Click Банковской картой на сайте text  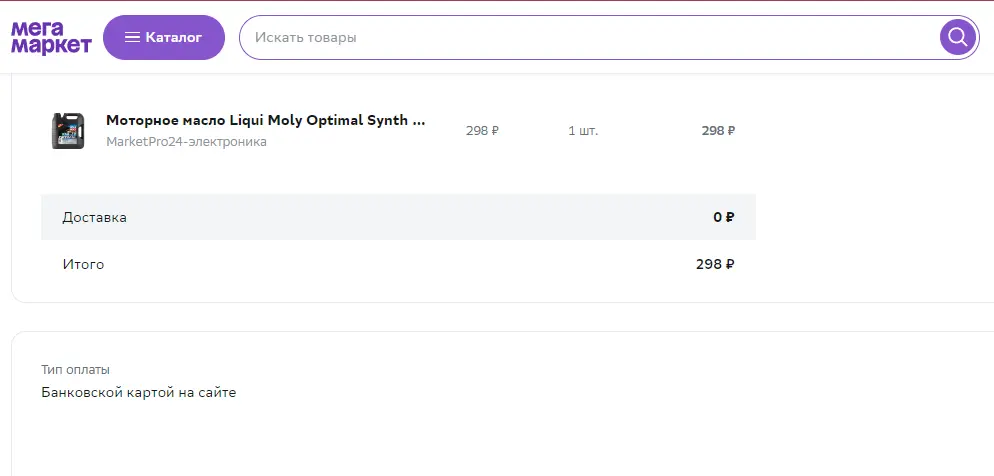(x=139, y=392)
